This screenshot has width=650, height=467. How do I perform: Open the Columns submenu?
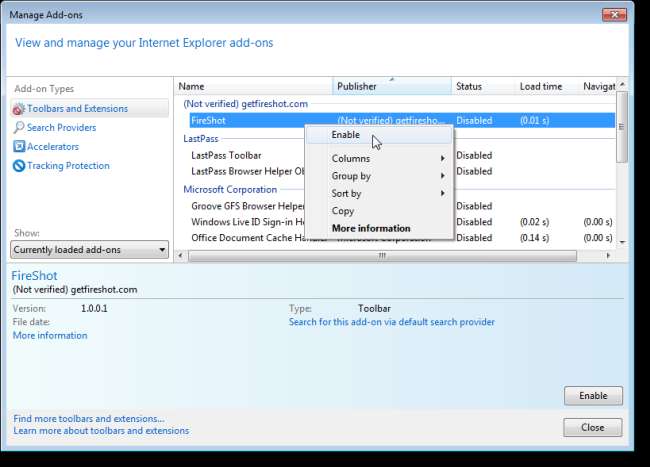pyautogui.click(x=379, y=159)
